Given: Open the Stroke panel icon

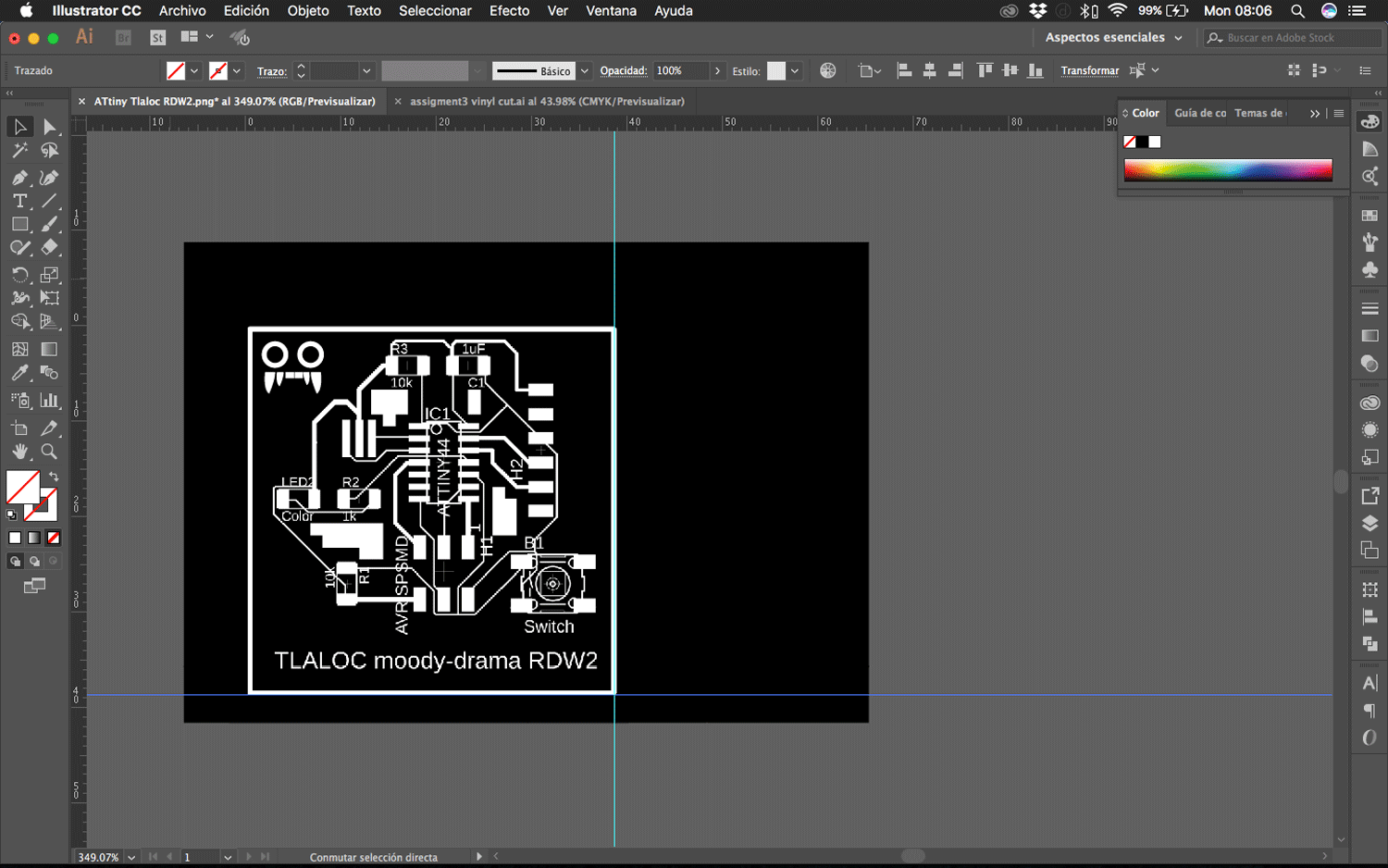Looking at the screenshot, I should tap(1370, 308).
